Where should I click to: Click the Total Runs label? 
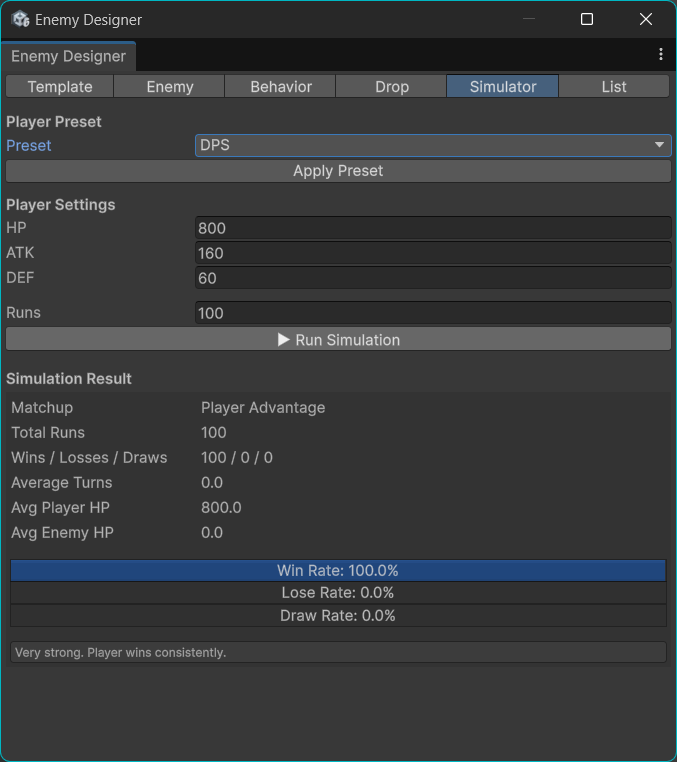48,433
